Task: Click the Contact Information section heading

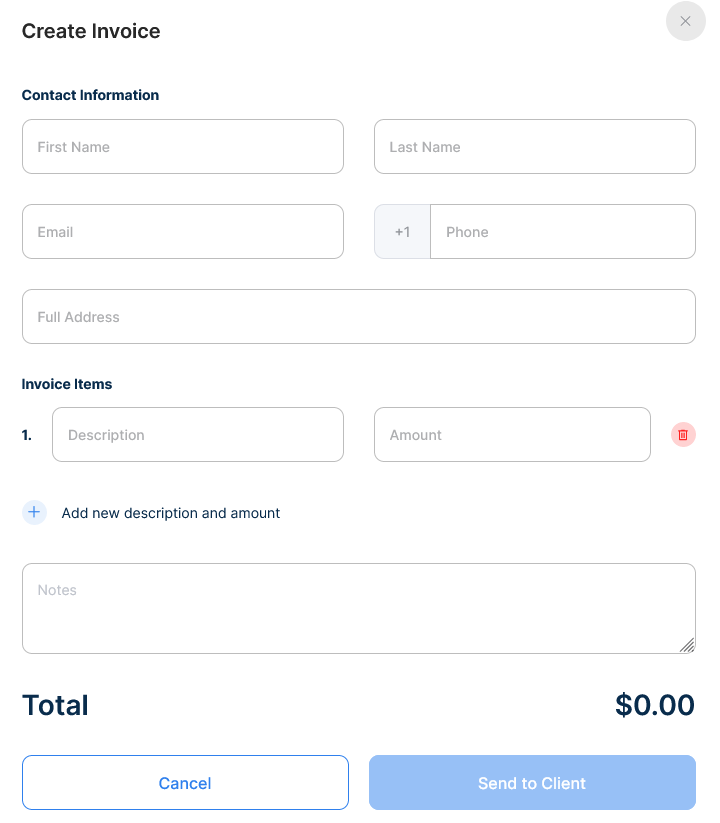Action: click(90, 95)
